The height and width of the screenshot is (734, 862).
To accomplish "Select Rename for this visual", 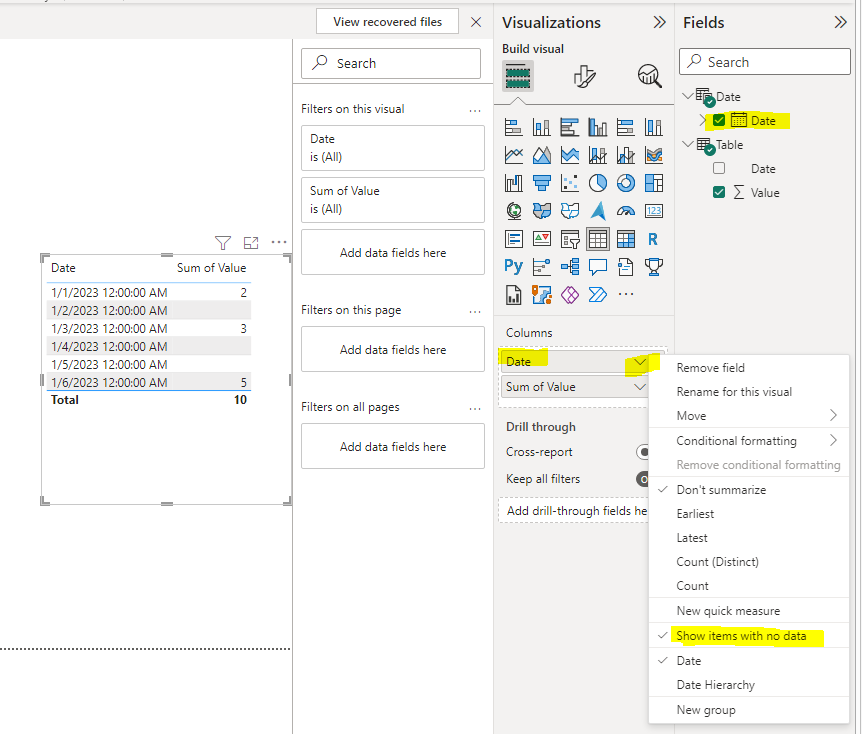I will (734, 392).
